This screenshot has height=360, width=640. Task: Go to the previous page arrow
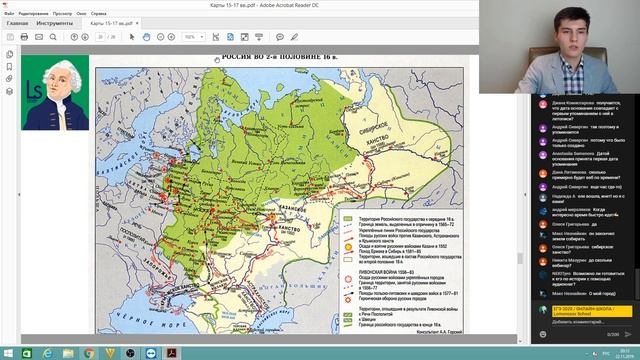[x=74, y=37]
